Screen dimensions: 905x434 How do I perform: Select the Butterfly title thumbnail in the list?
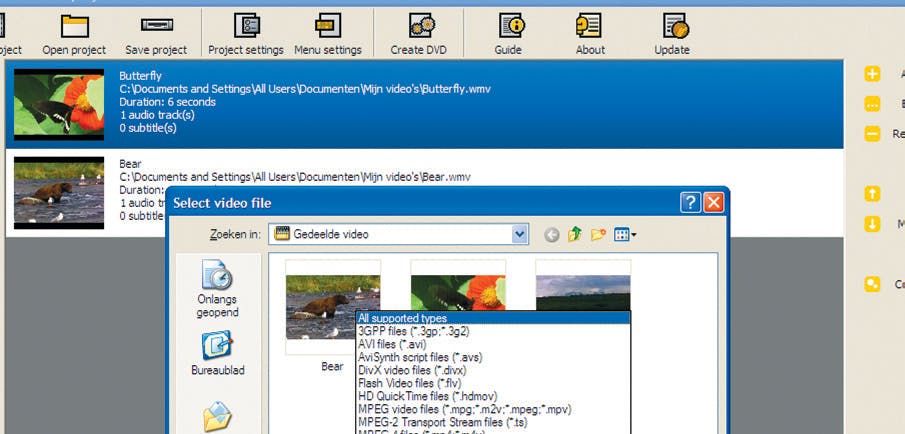tap(59, 104)
